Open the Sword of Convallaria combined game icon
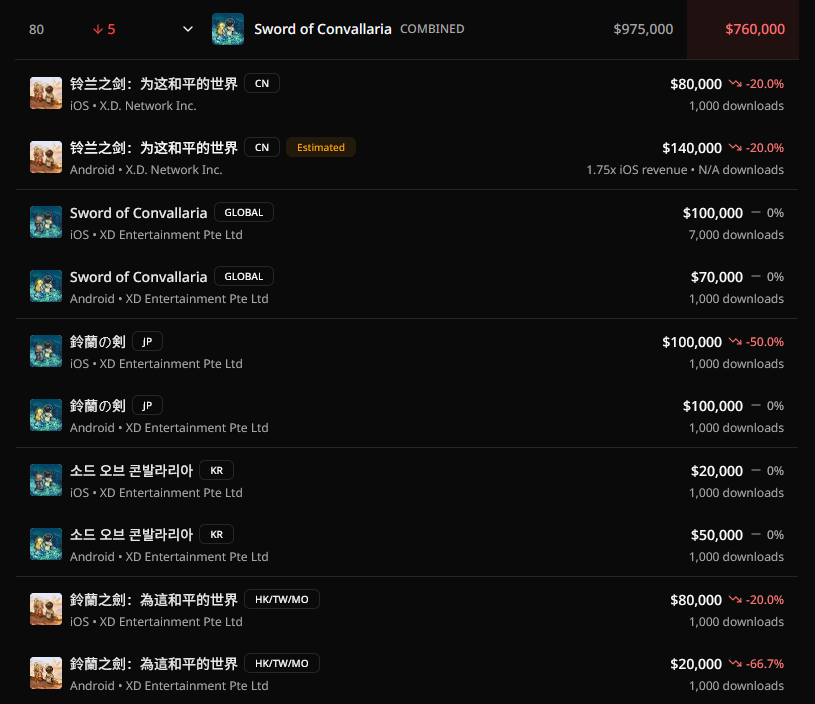 pyautogui.click(x=228, y=29)
